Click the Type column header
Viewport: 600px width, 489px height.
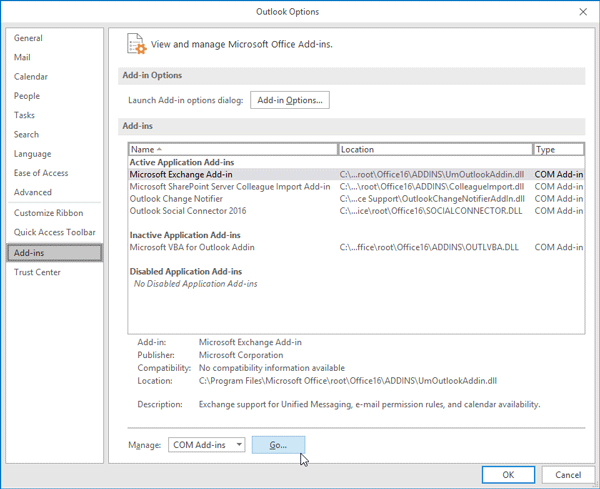558,149
